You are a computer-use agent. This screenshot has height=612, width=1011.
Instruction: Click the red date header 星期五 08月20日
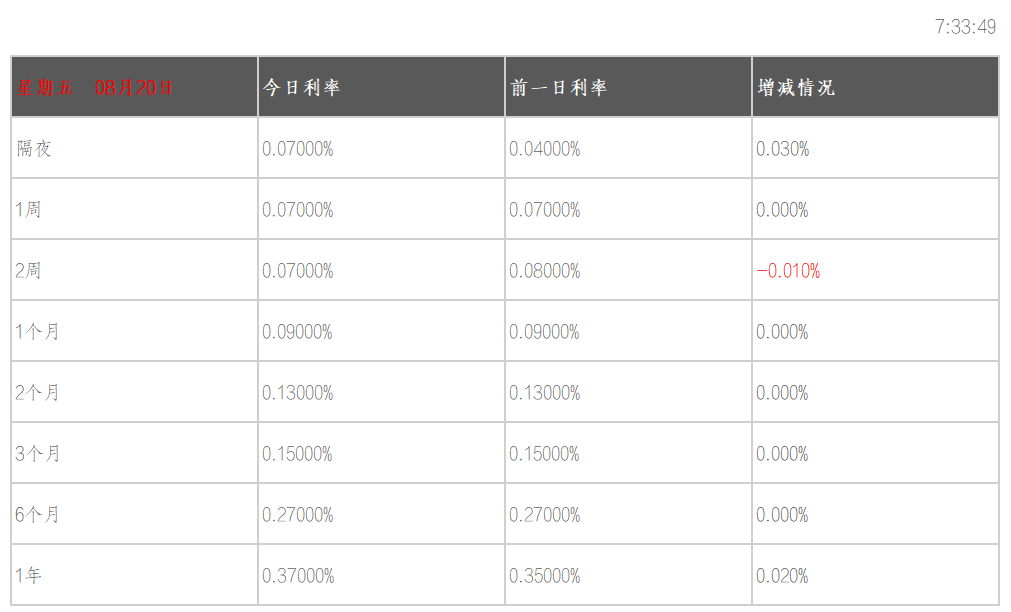(94, 88)
